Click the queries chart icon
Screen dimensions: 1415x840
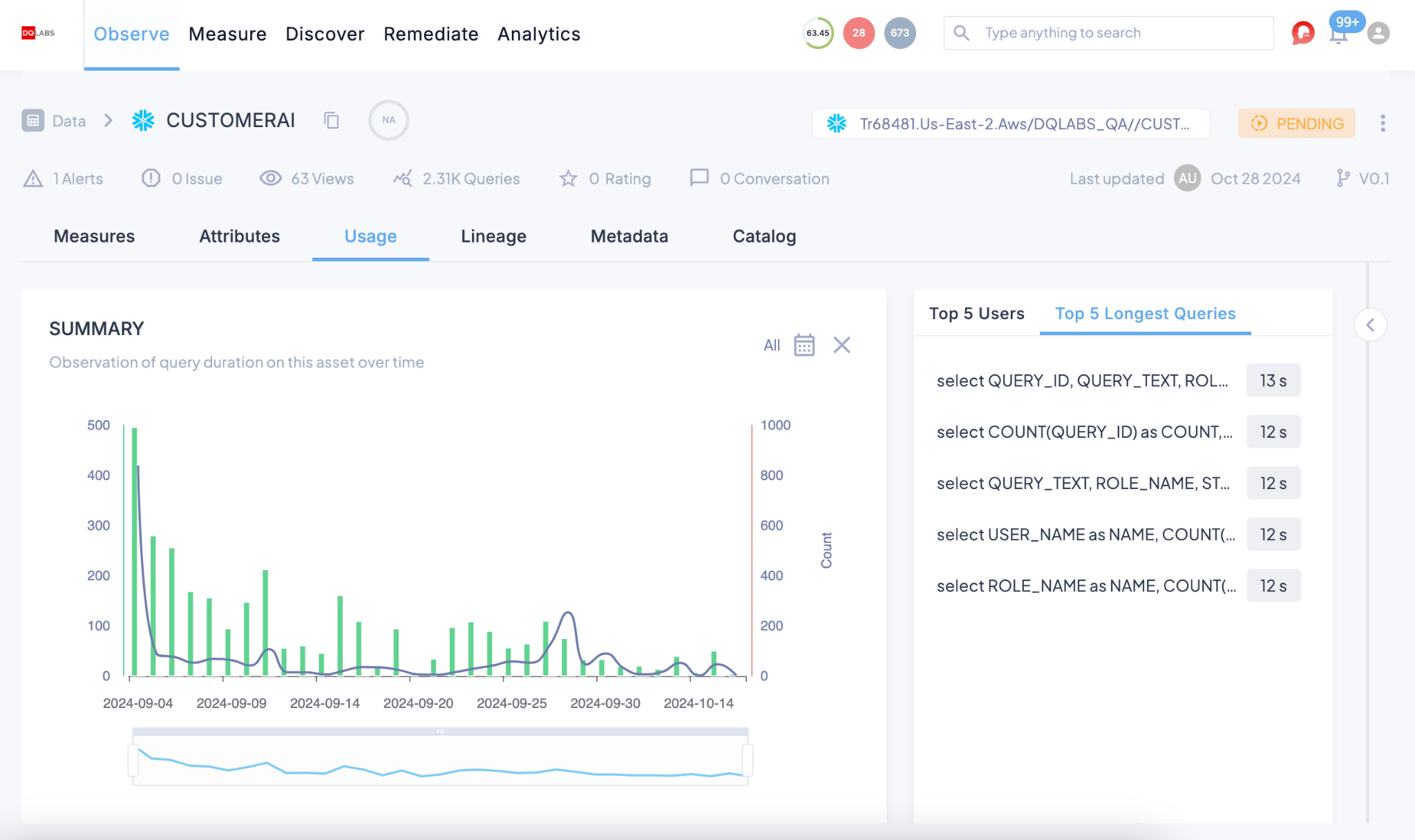point(403,178)
